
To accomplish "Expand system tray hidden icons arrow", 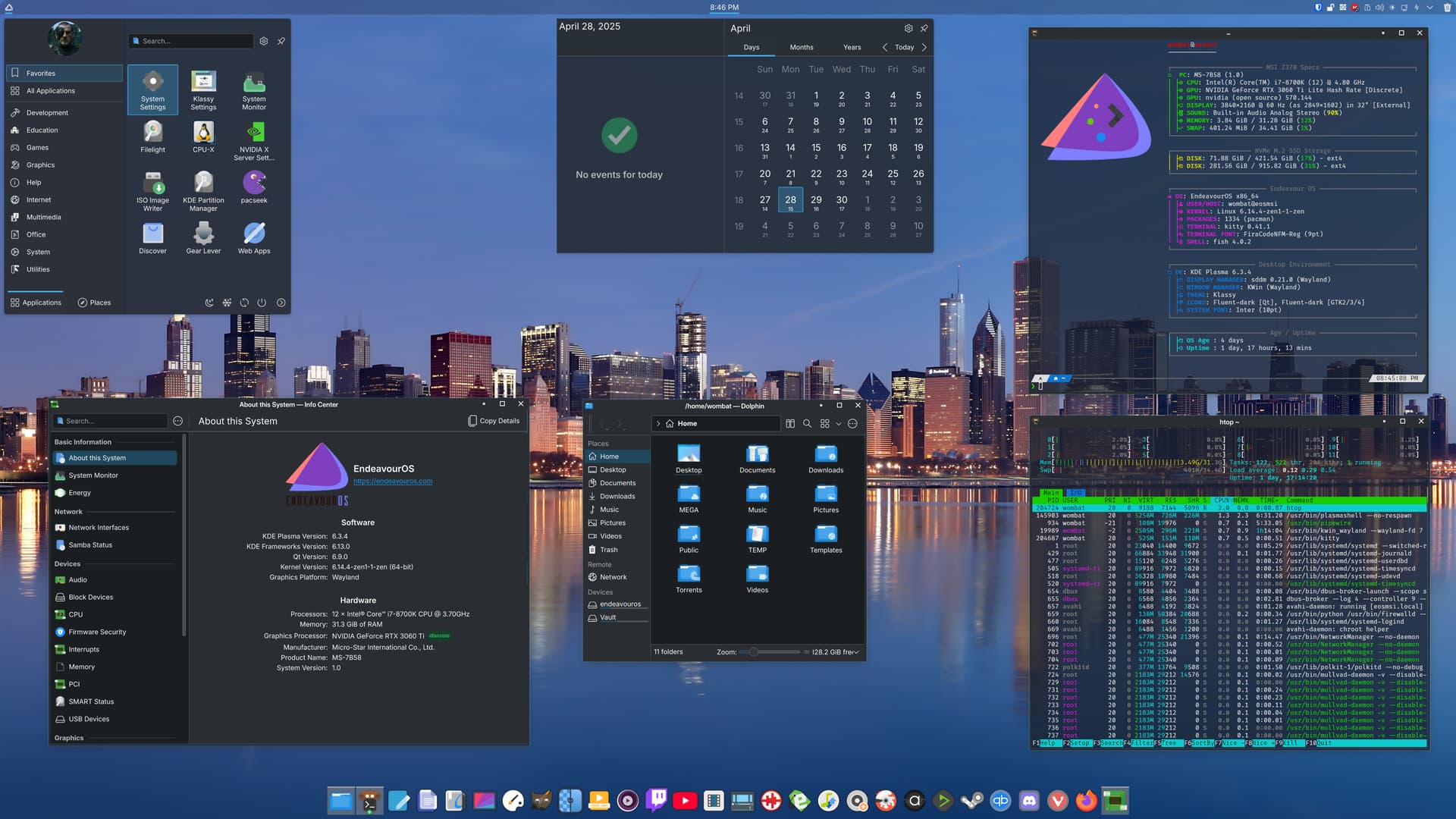I will click(x=1429, y=8).
